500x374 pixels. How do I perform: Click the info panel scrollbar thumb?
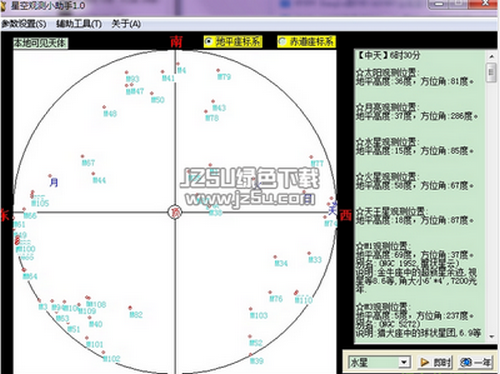[x=491, y=72]
